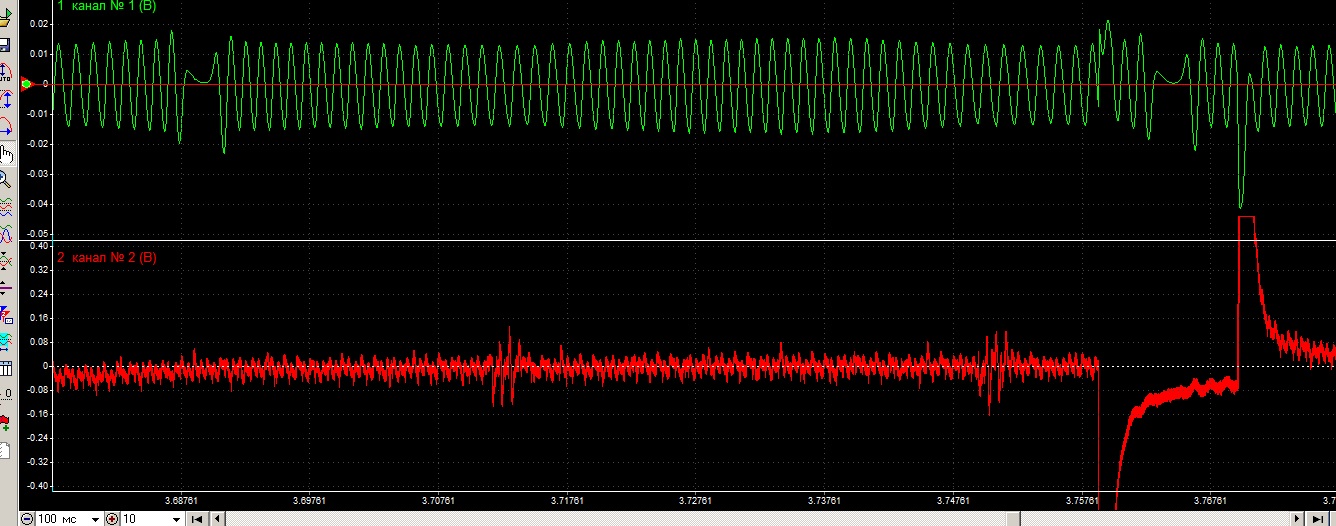Image resolution: width=1336 pixels, height=526 pixels.
Task: Click the horizontal level line marker icon
Action: click(x=6, y=288)
